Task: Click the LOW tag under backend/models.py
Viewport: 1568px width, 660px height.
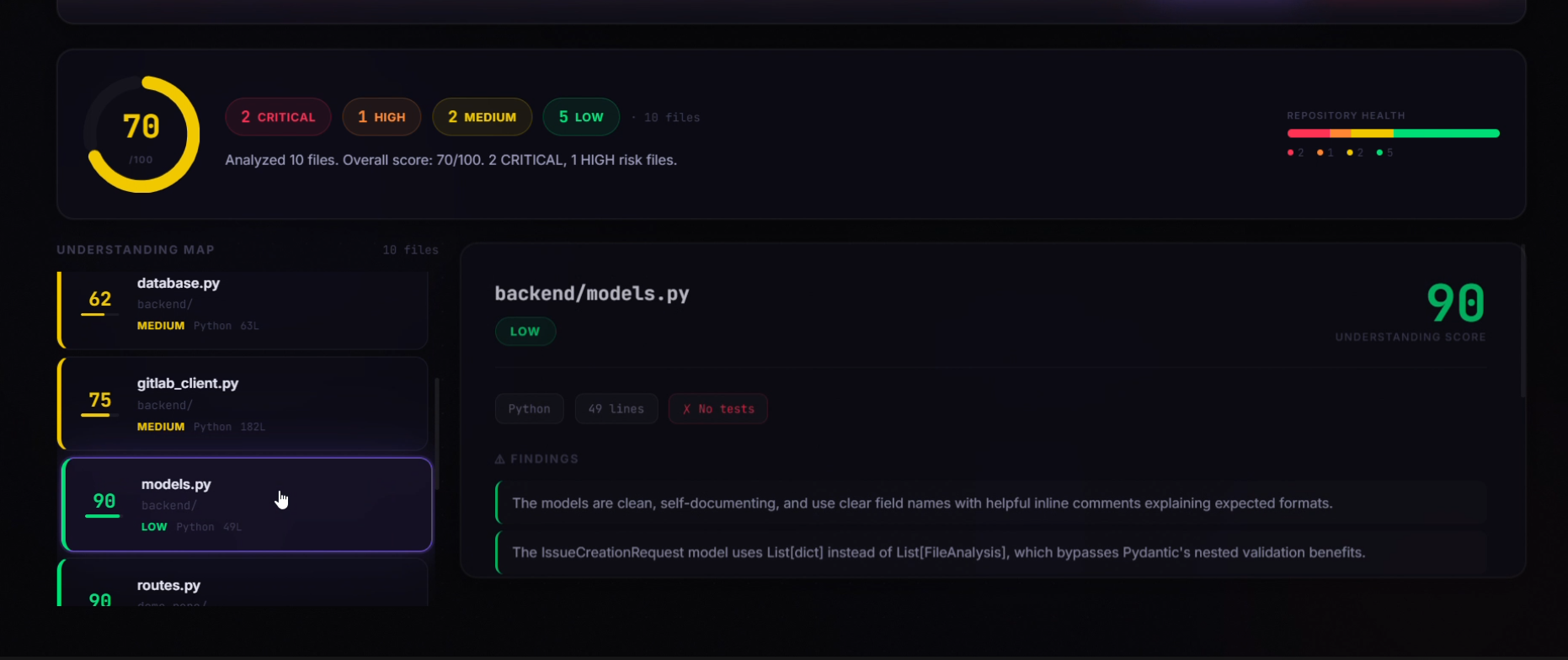Action: tap(525, 332)
